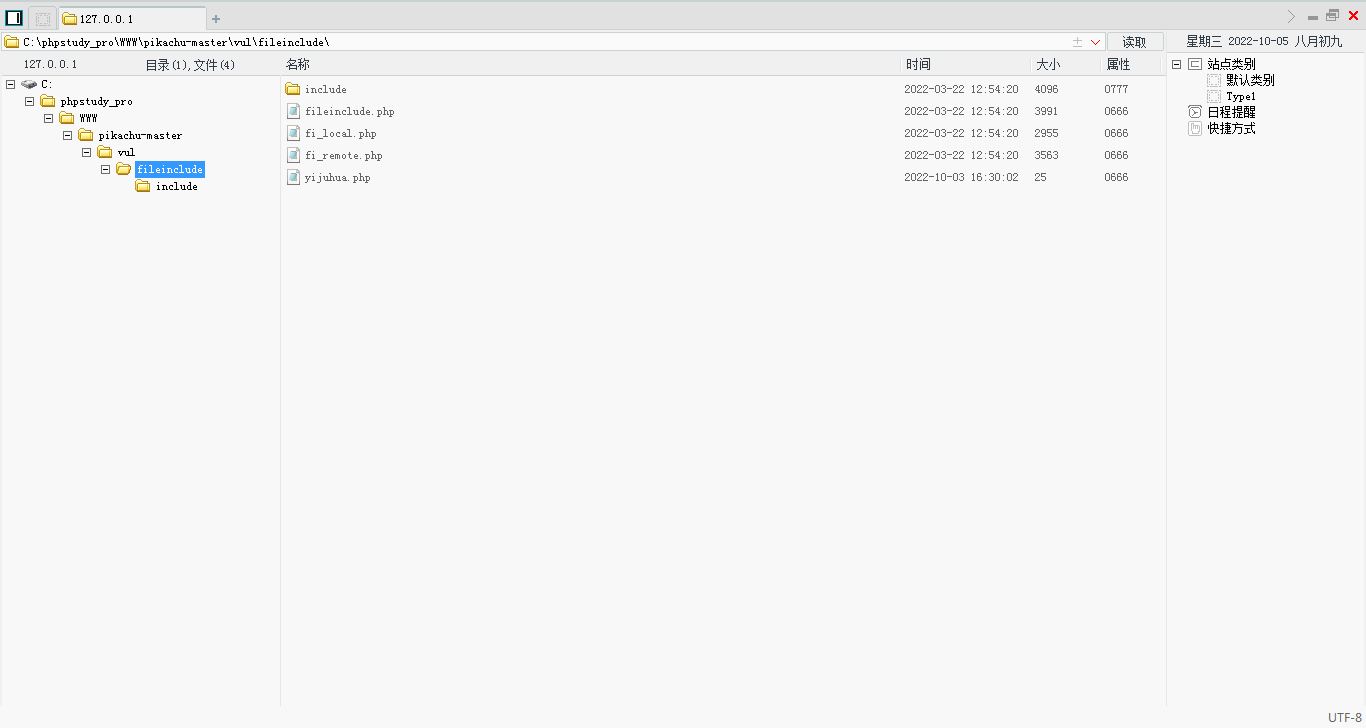The width and height of the screenshot is (1366, 728).
Task: Click the address bar folder icon
Action: (x=9, y=42)
